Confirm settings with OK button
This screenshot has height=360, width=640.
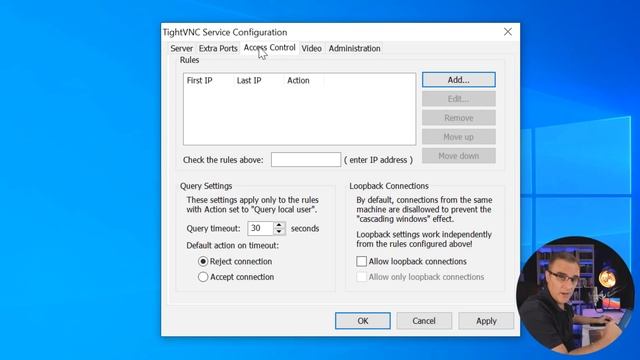point(362,321)
